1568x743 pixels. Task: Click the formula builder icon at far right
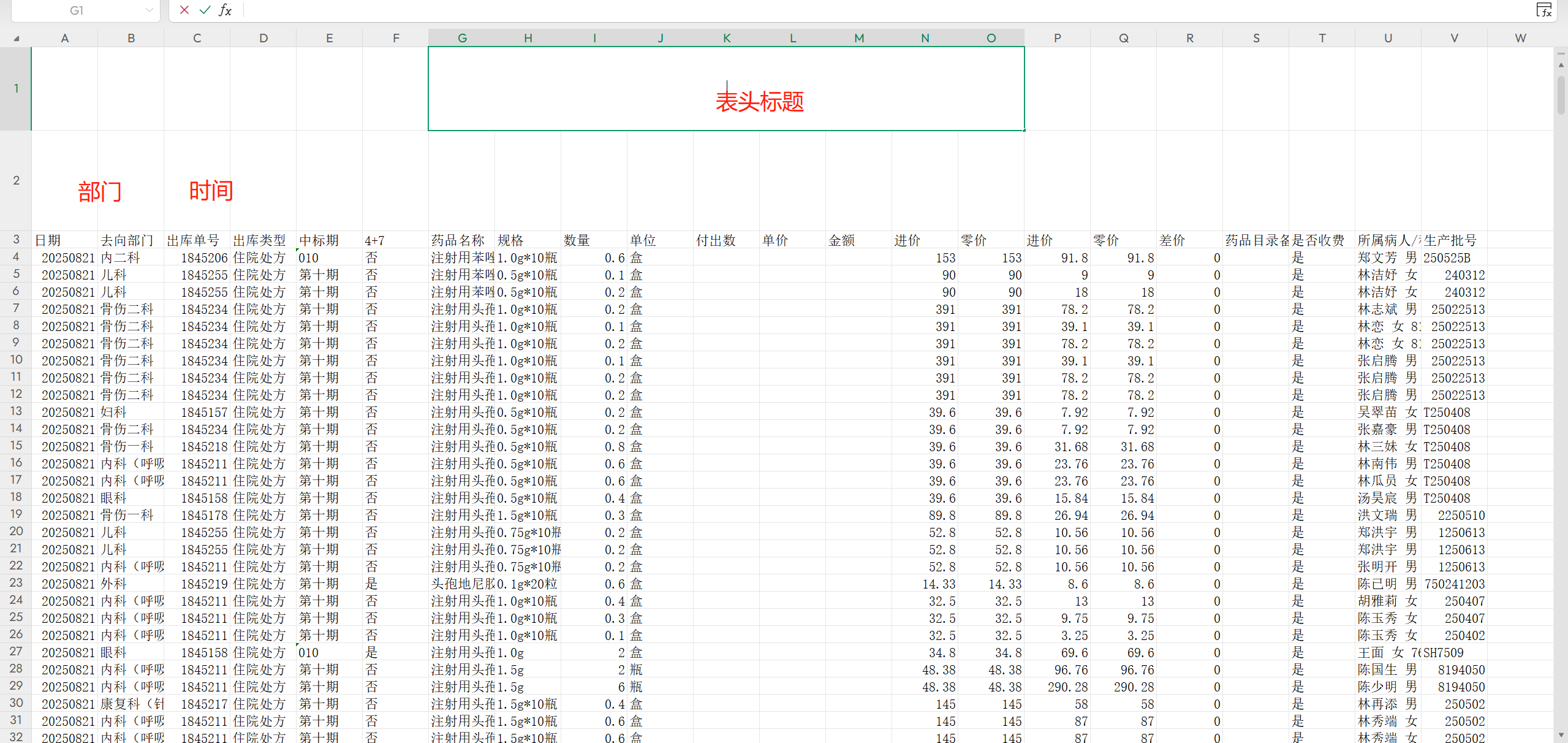pos(1543,10)
